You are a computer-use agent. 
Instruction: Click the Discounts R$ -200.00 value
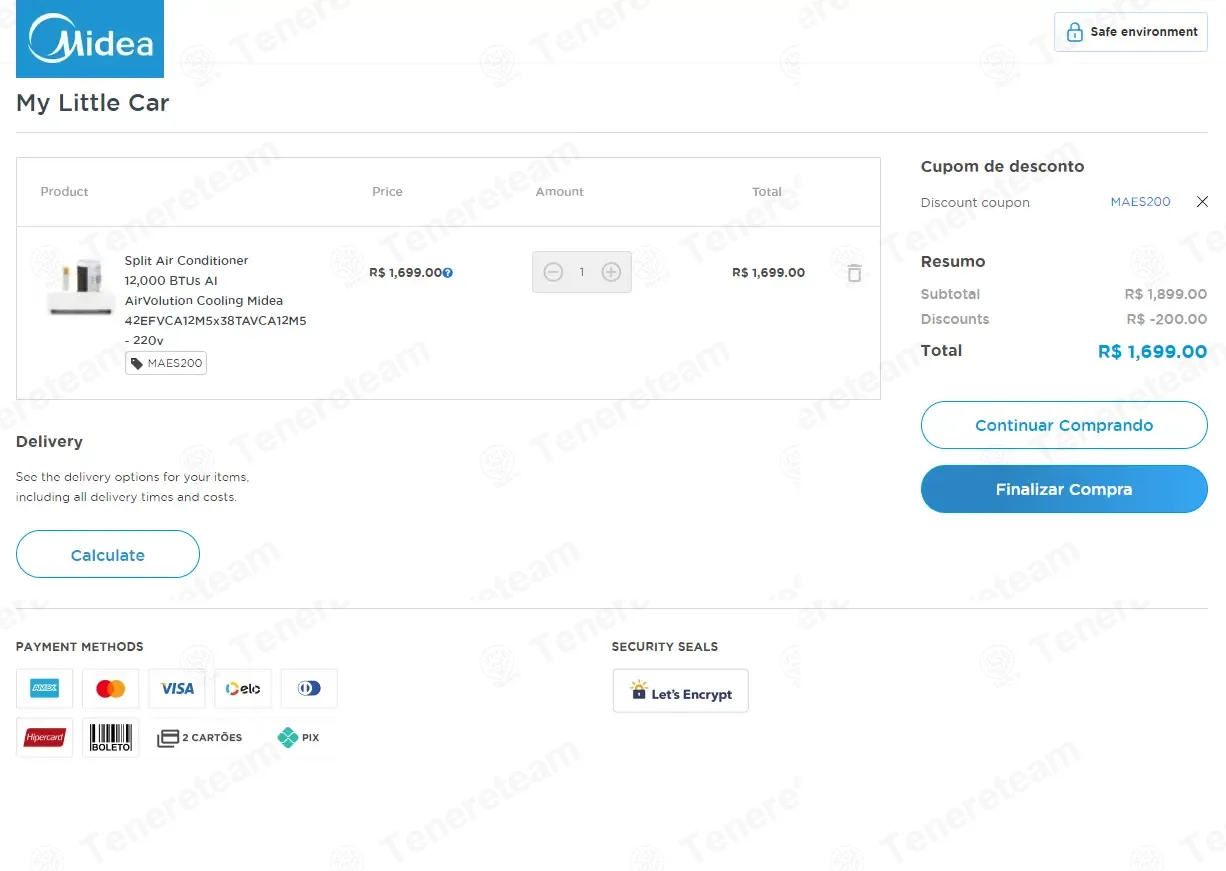tap(1166, 319)
